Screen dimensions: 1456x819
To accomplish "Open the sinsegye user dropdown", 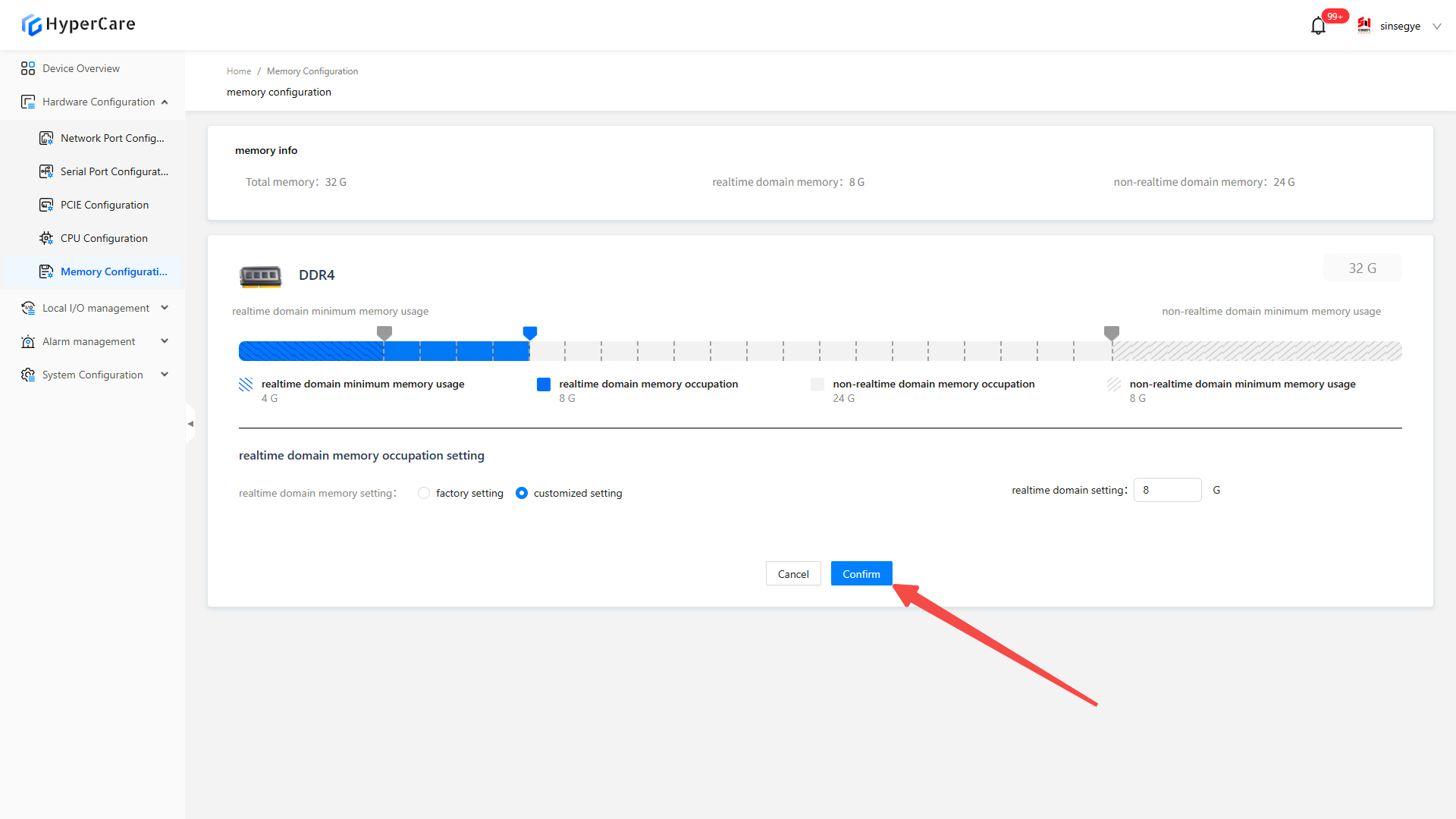I will (1436, 27).
